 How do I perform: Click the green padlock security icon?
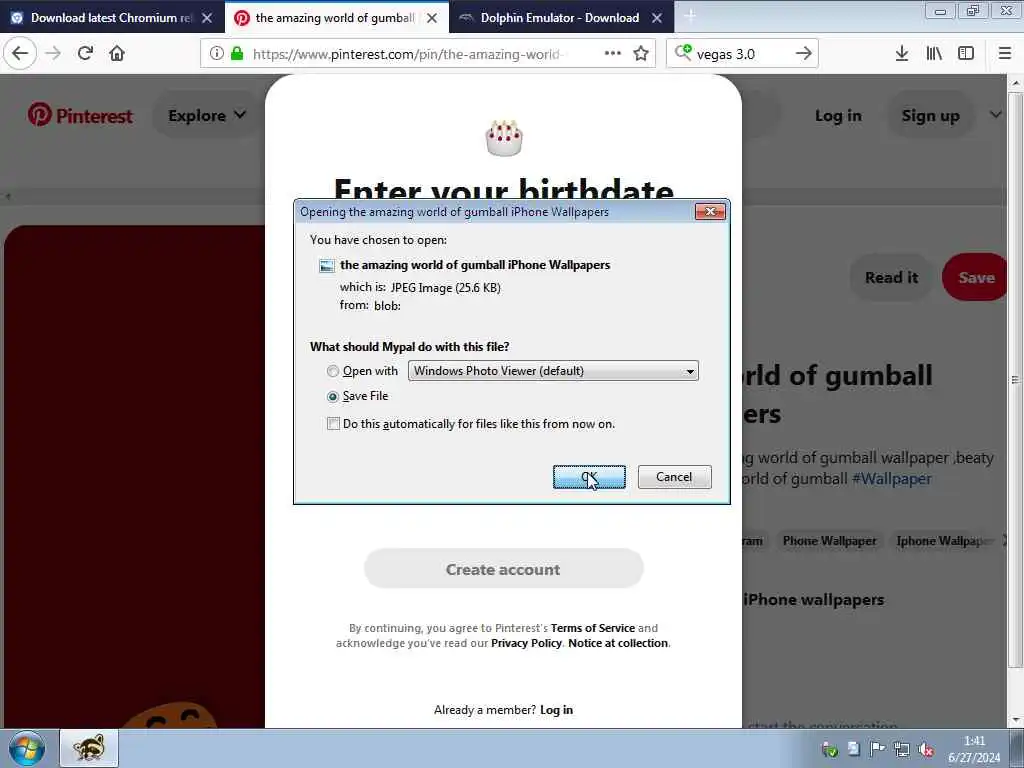click(237, 54)
